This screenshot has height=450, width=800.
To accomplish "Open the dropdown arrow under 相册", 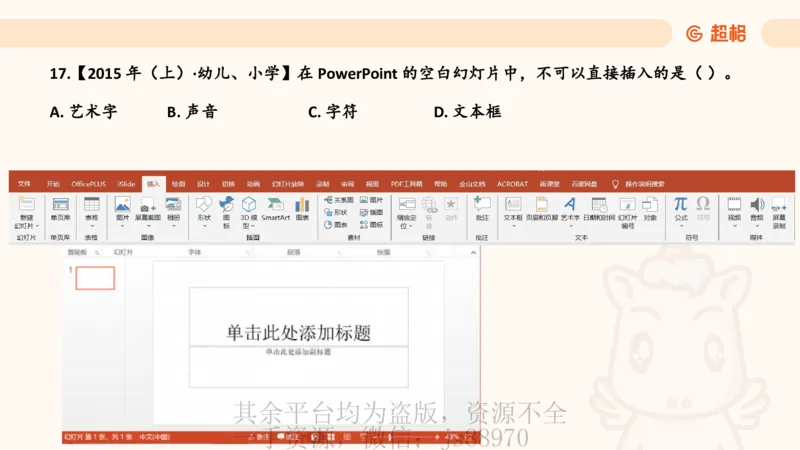I will [x=174, y=226].
